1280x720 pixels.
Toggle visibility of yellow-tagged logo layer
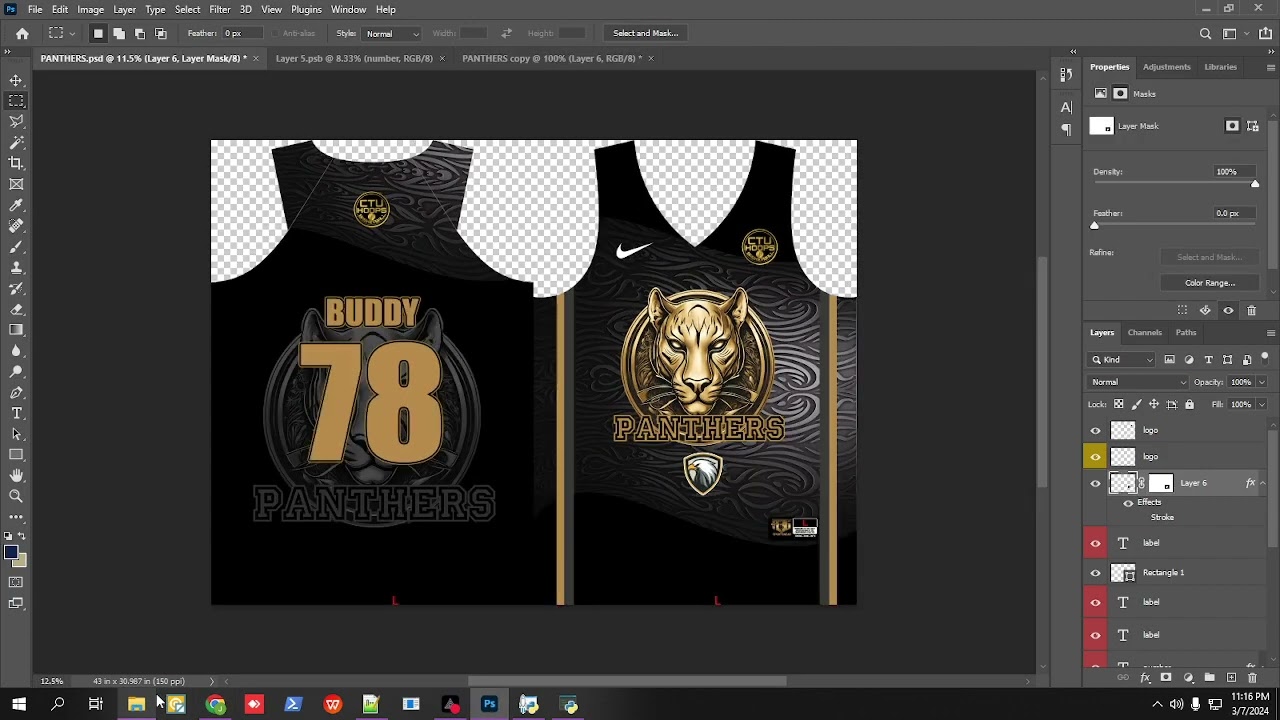(x=1095, y=457)
